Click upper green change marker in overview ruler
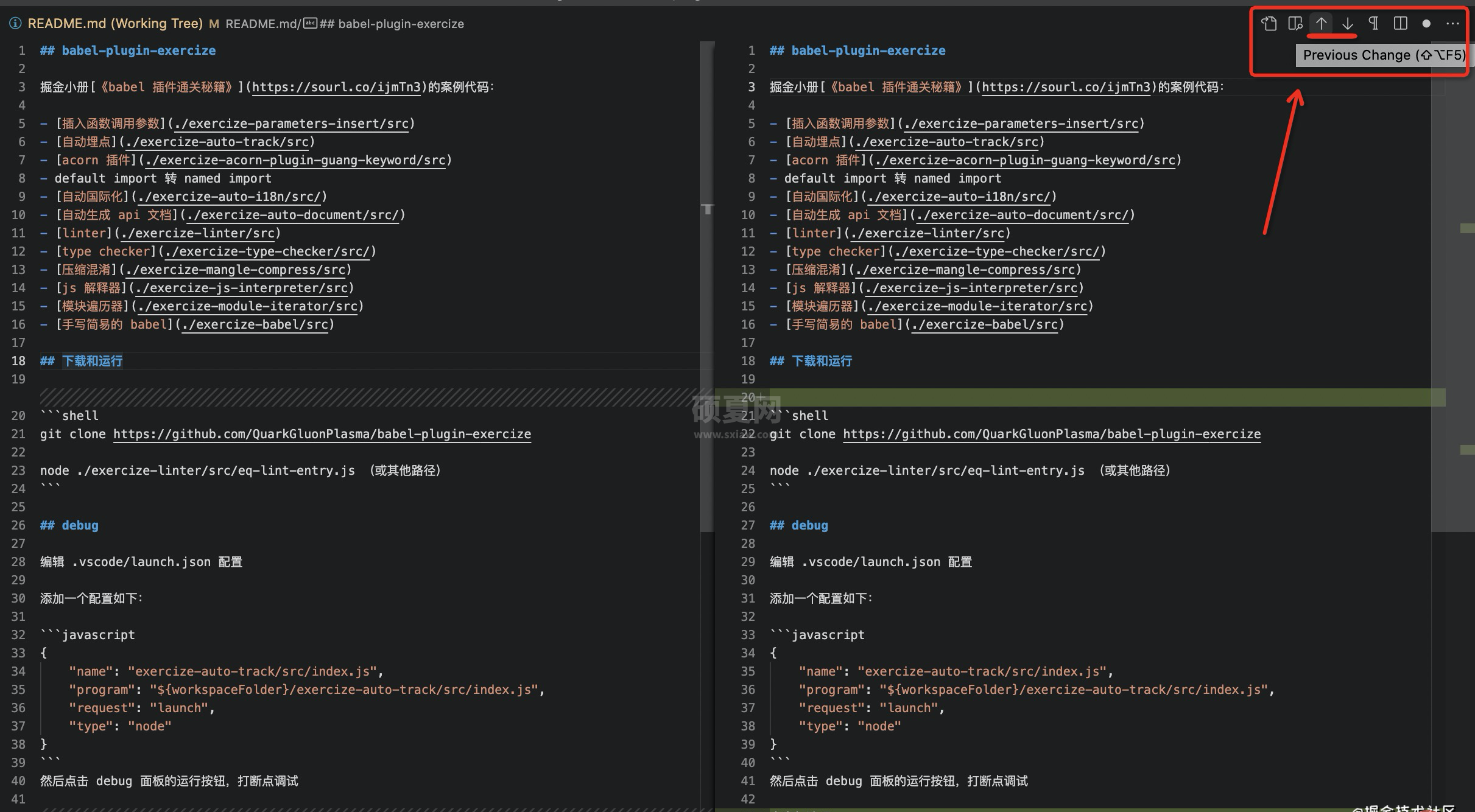The image size is (1475, 812). 1467,228
